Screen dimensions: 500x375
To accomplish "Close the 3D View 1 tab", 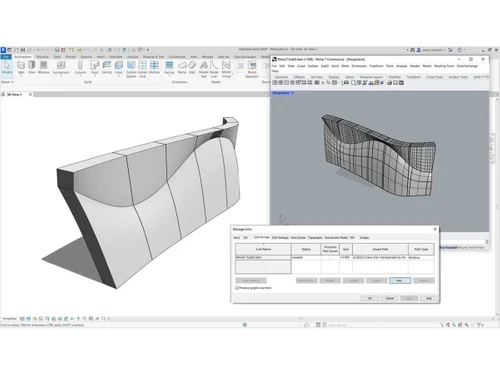I will pyautogui.click(x=30, y=95).
